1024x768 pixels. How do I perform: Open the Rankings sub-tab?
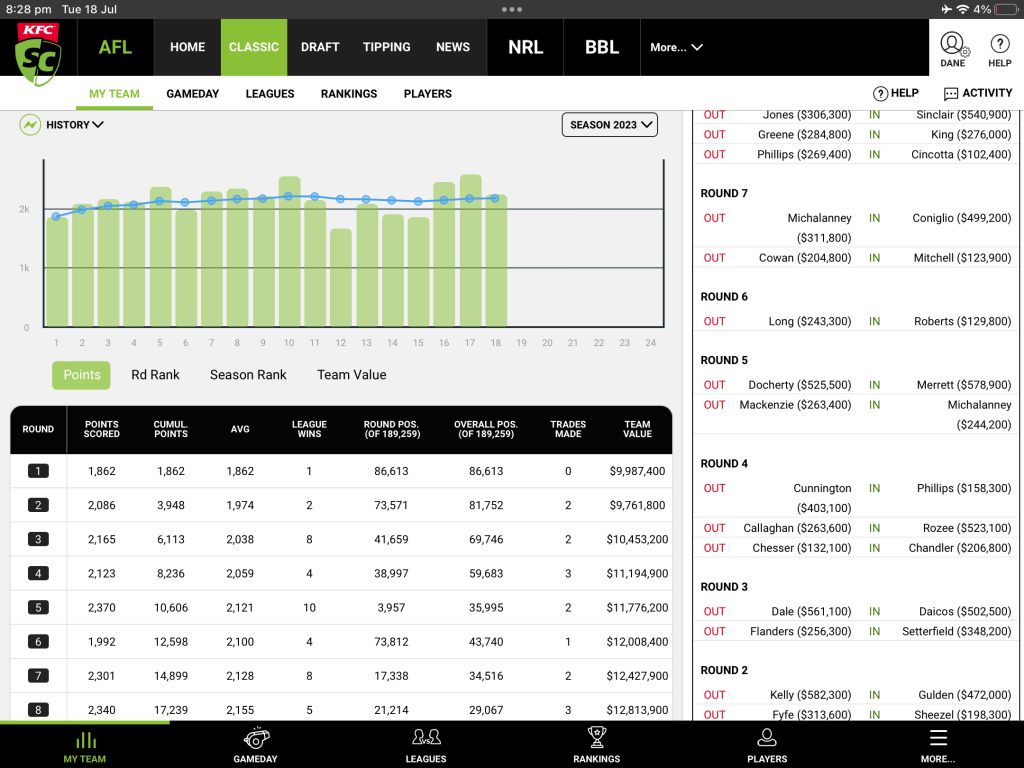point(349,94)
